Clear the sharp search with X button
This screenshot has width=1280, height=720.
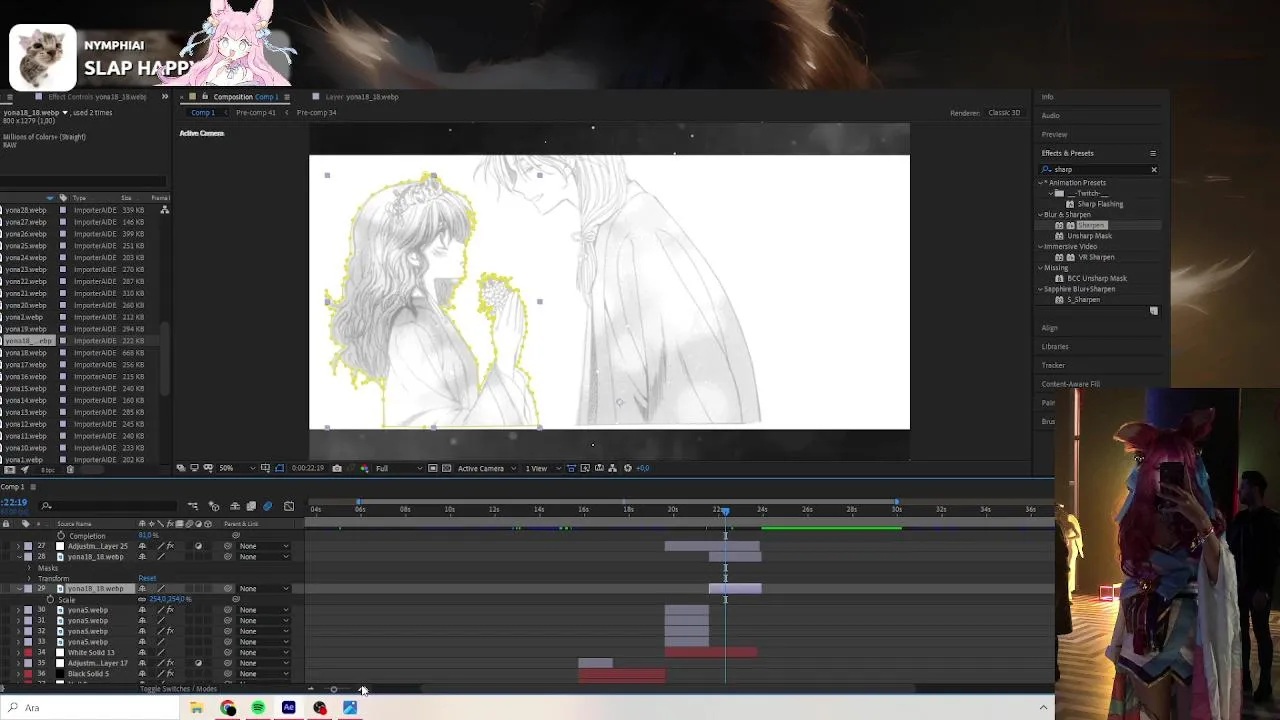[1153, 170]
